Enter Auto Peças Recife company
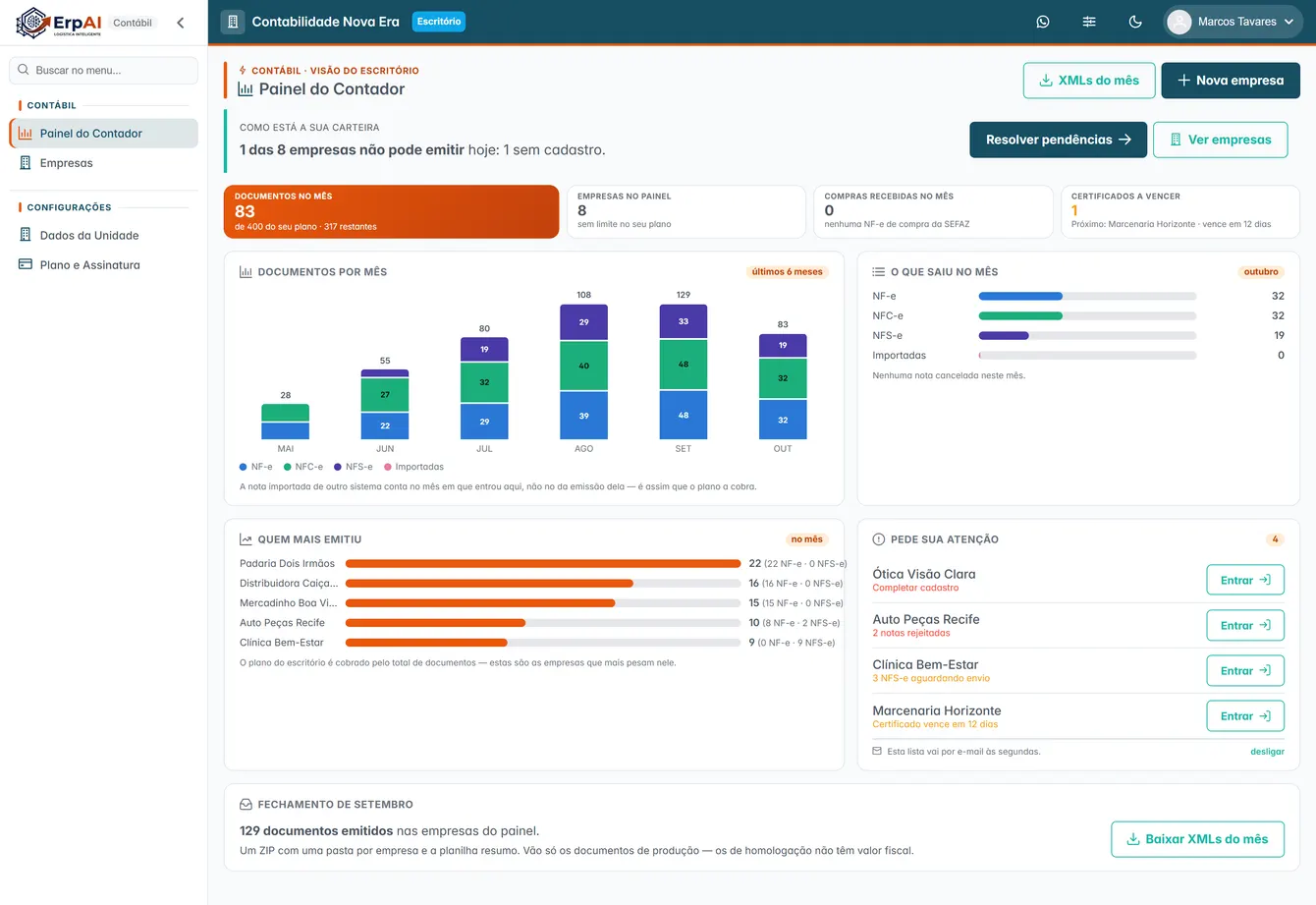The width and height of the screenshot is (1316, 905). click(x=1245, y=625)
